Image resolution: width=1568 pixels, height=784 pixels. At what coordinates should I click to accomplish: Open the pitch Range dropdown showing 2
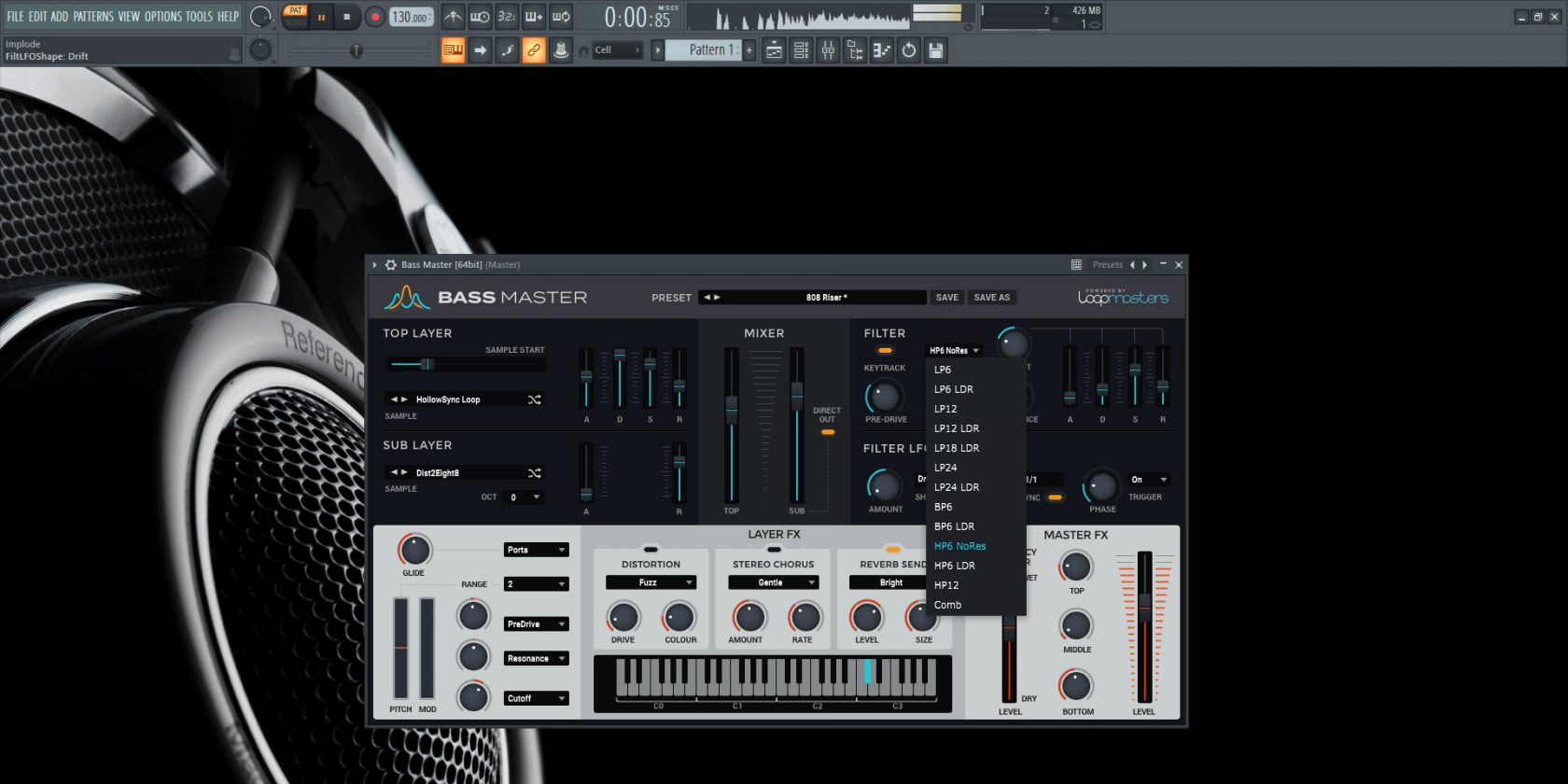point(536,584)
